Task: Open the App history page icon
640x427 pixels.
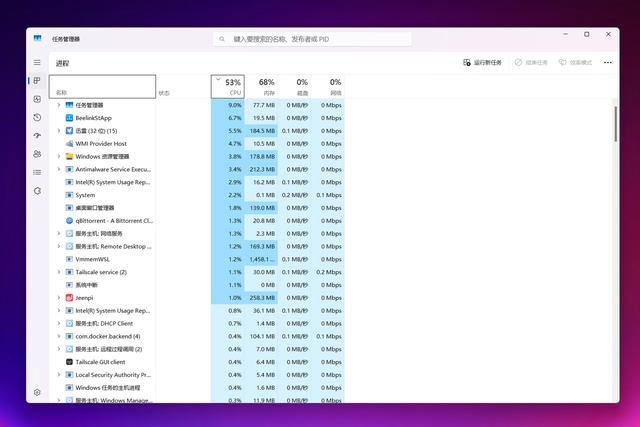Action: [x=37, y=118]
